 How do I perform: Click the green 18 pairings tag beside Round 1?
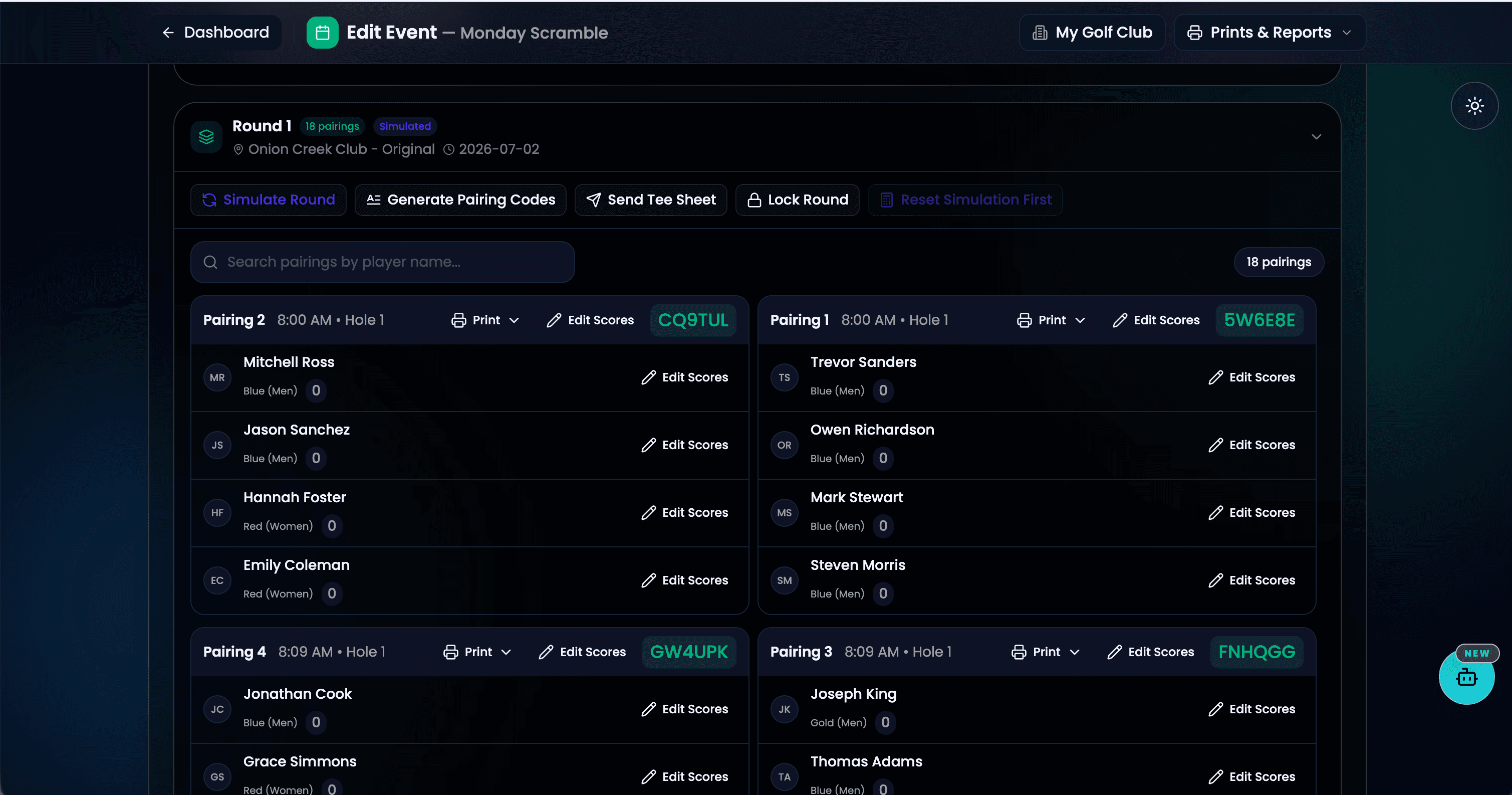pos(332,126)
